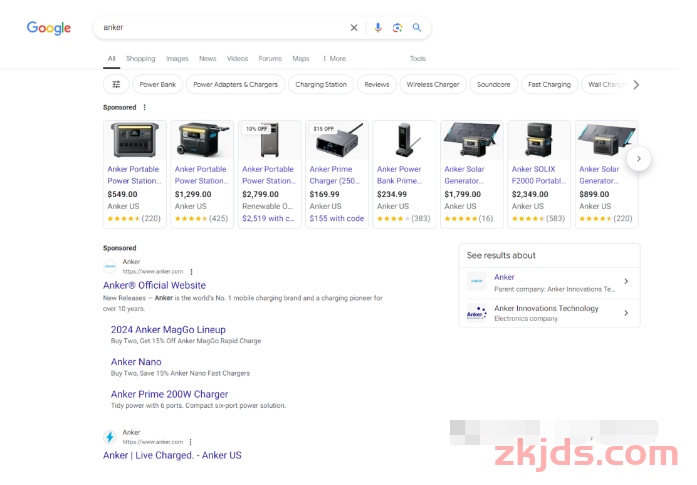The width and height of the screenshot is (697, 485).
Task: Open Anker Prime Charger (250... product link
Action: 335,175
